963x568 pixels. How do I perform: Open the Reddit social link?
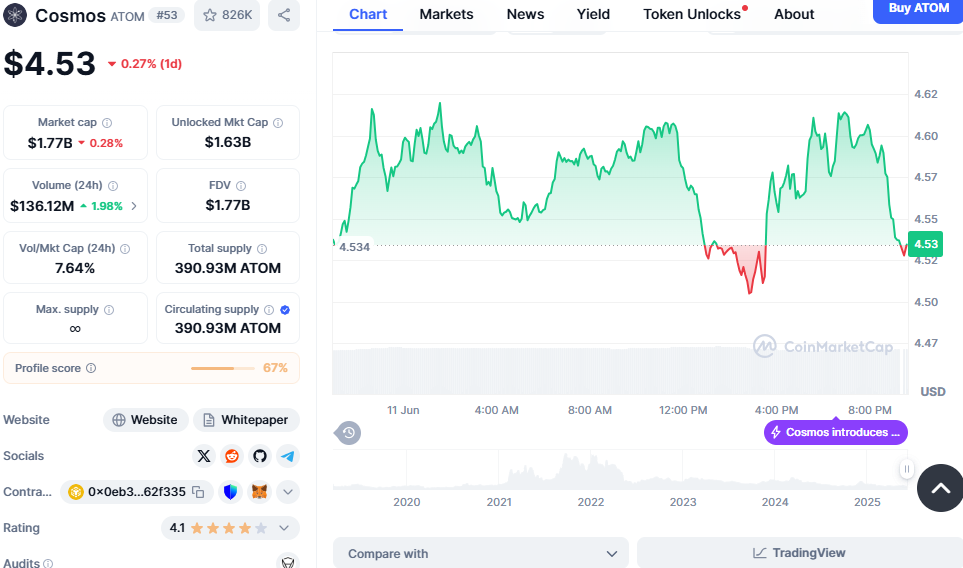tap(232, 456)
